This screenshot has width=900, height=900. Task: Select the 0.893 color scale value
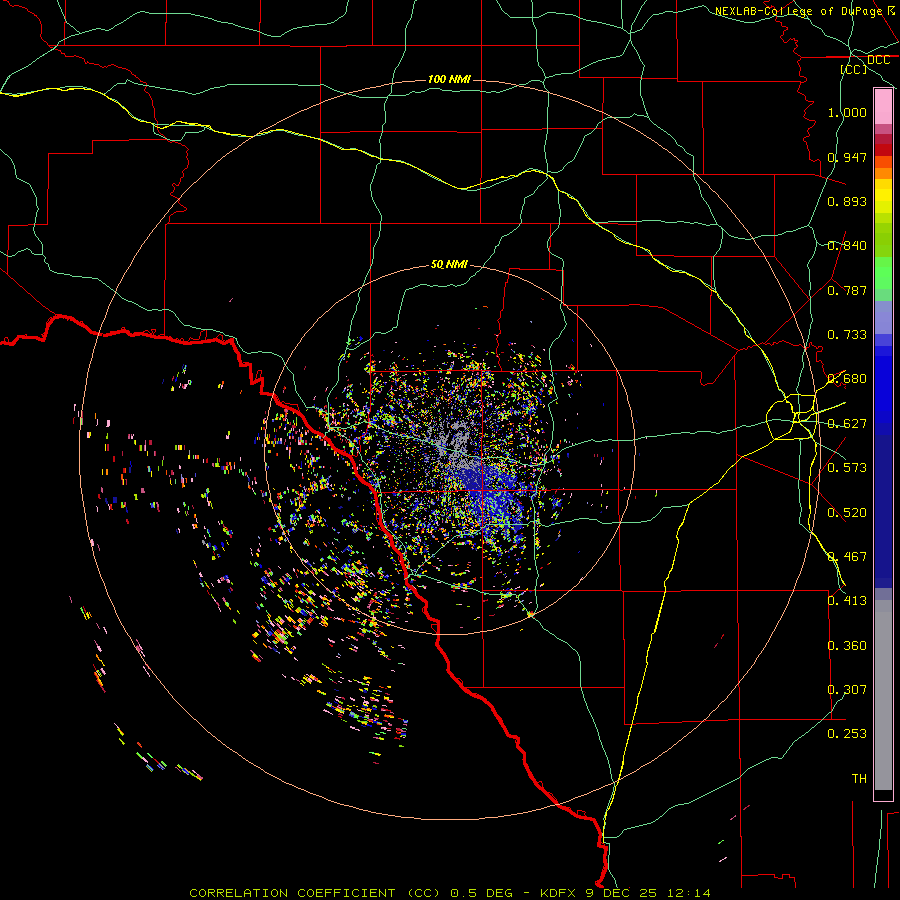pyautogui.click(x=847, y=201)
